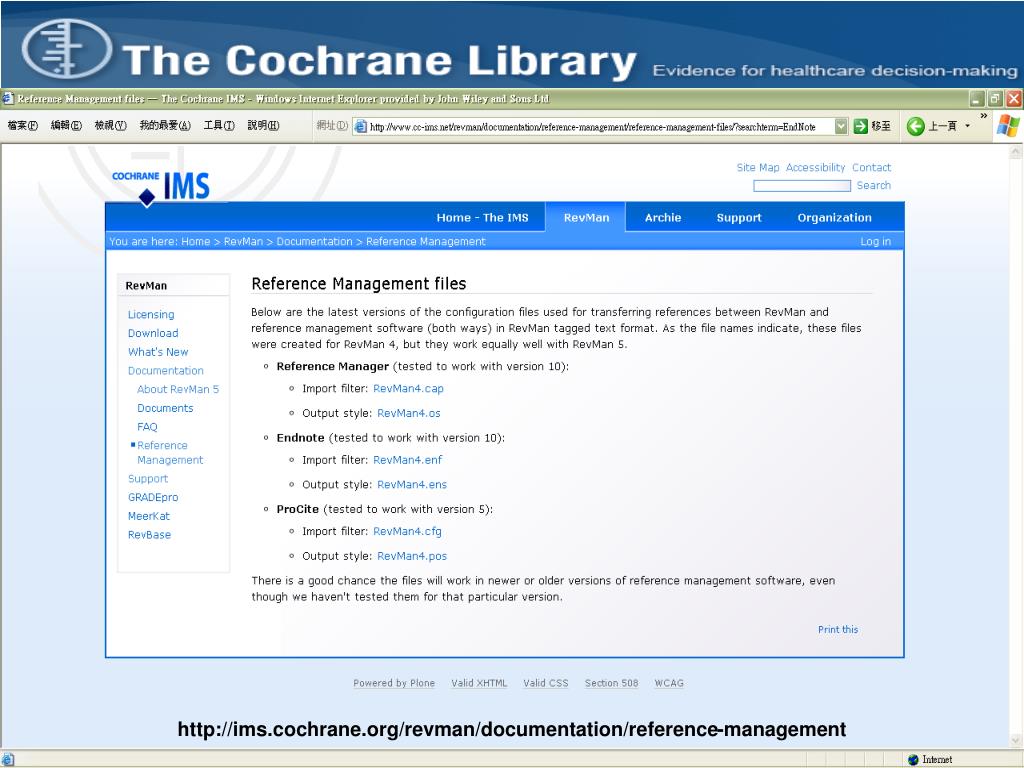Expand the Back button dropdown arrow
This screenshot has height=768, width=1024.
tap(966, 126)
